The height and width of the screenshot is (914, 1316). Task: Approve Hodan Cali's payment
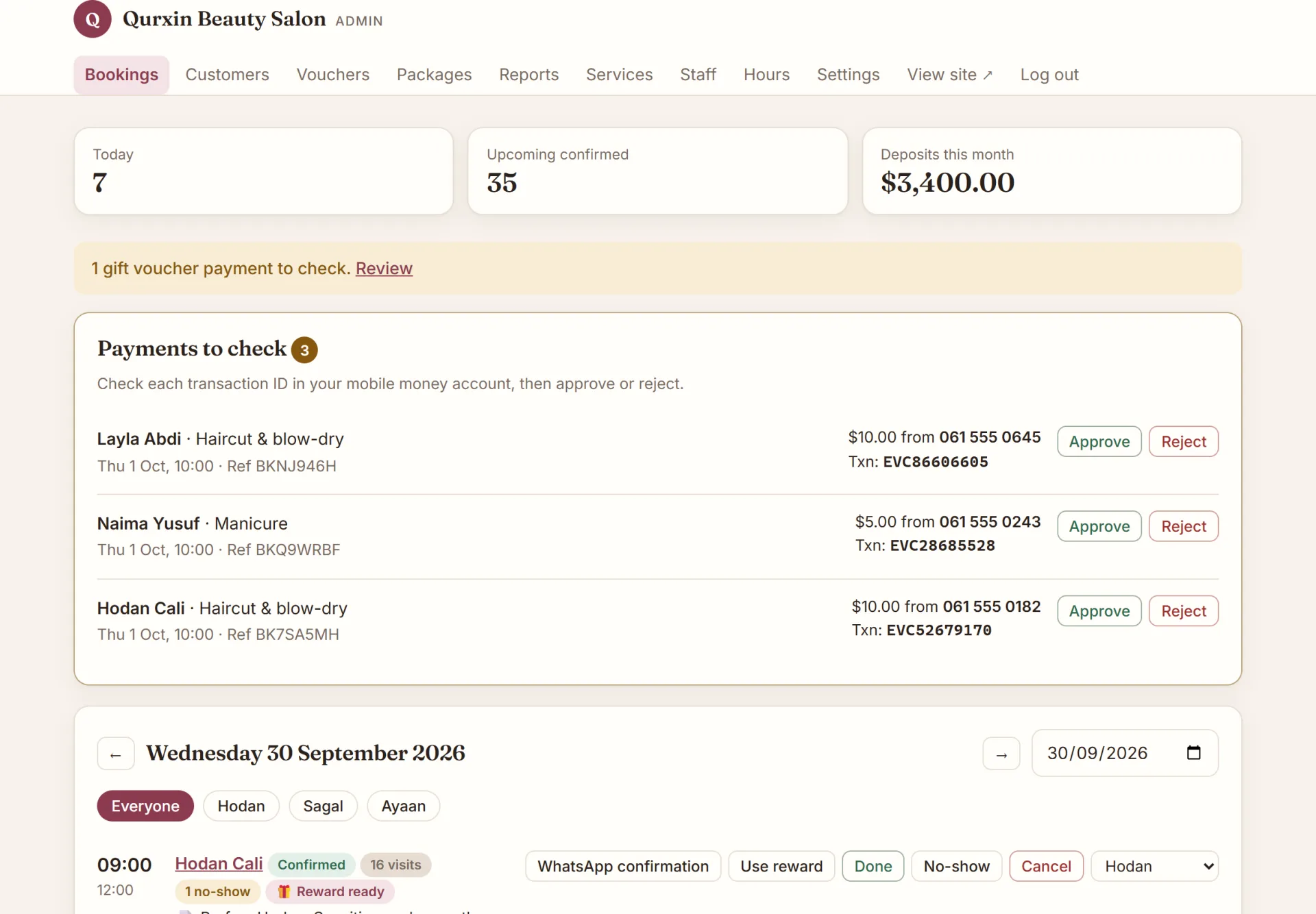click(1099, 611)
